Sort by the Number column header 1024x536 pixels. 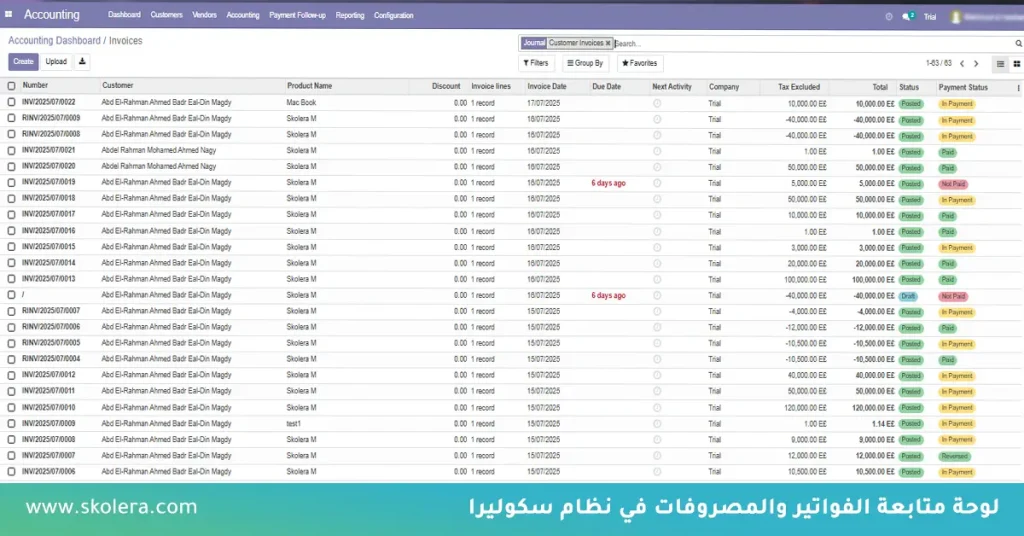[35, 86]
